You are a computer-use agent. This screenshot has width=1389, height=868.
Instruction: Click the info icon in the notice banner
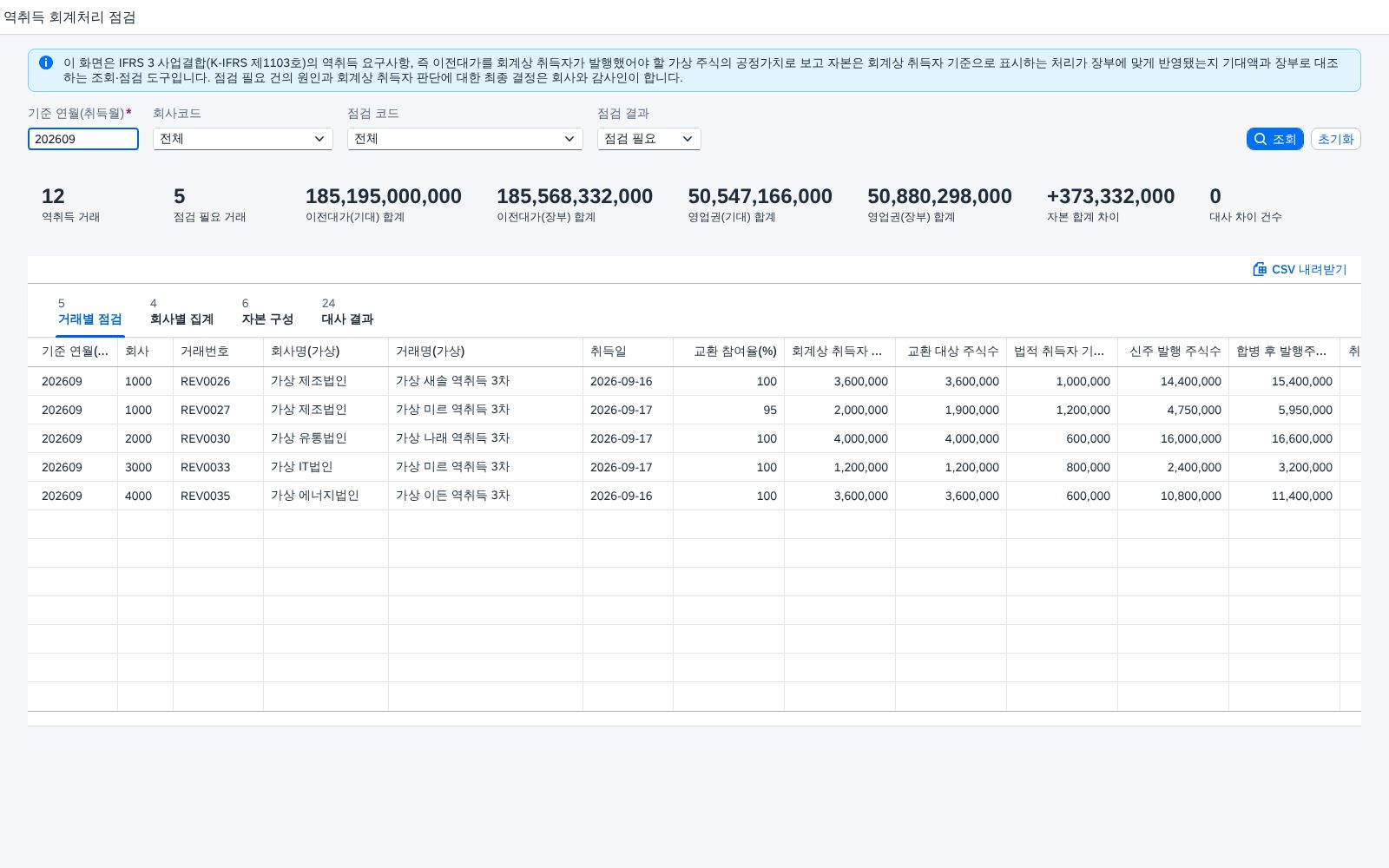tap(46, 62)
